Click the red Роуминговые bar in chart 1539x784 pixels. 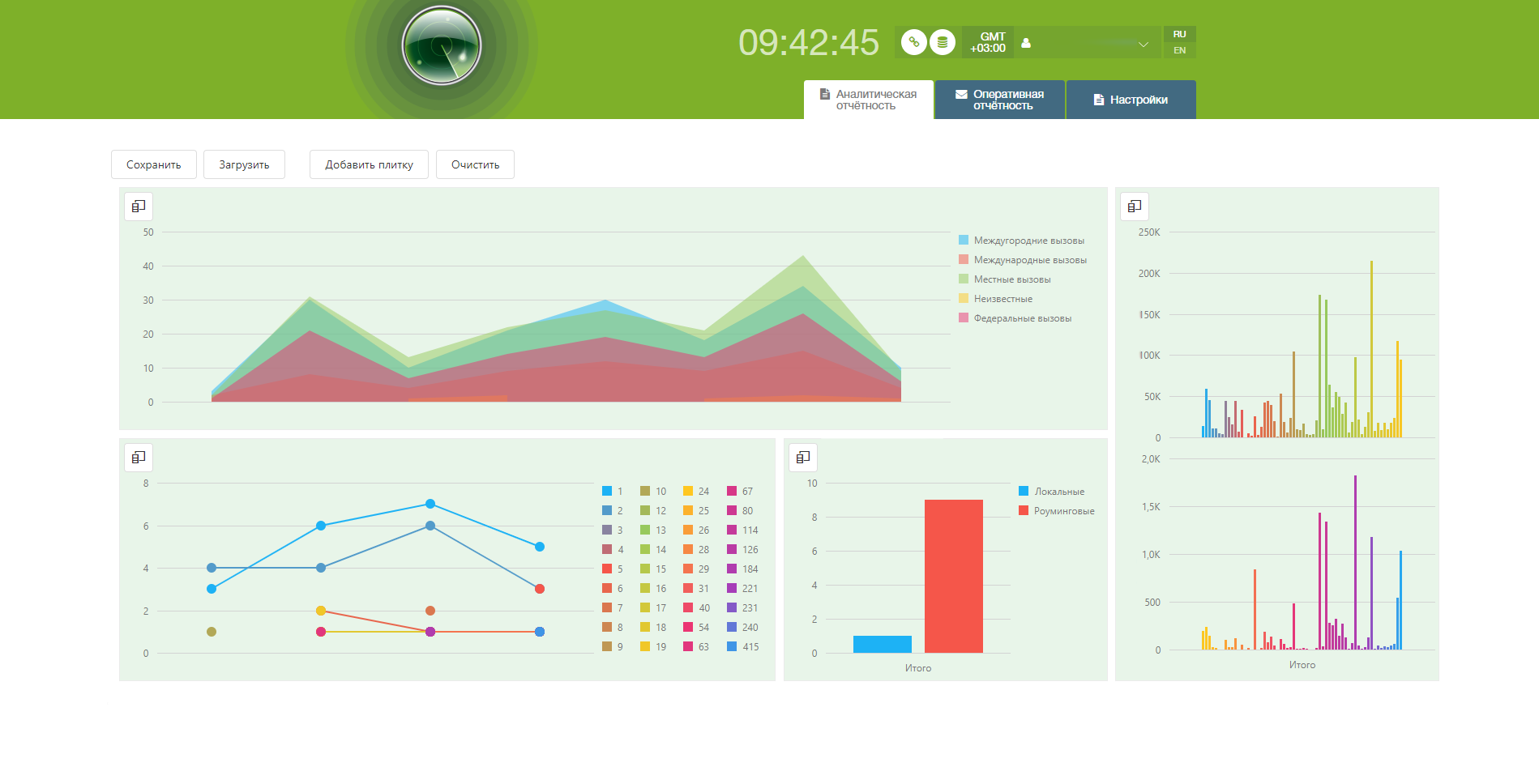pos(954,576)
